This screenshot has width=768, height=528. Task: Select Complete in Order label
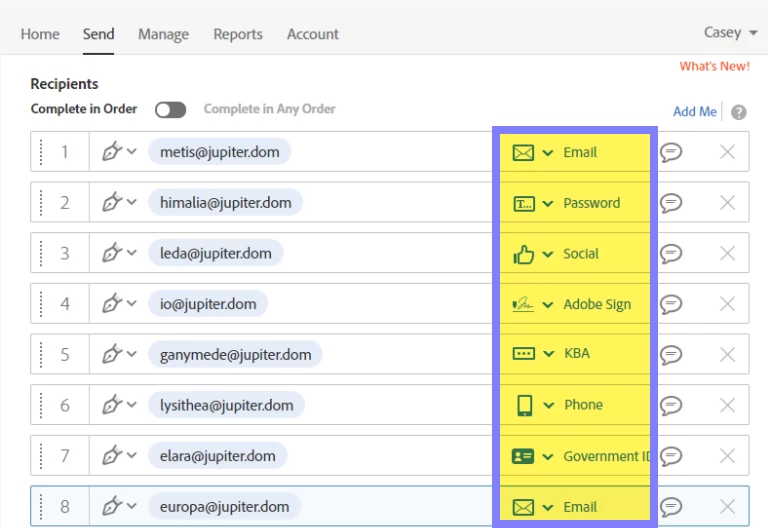coord(84,109)
